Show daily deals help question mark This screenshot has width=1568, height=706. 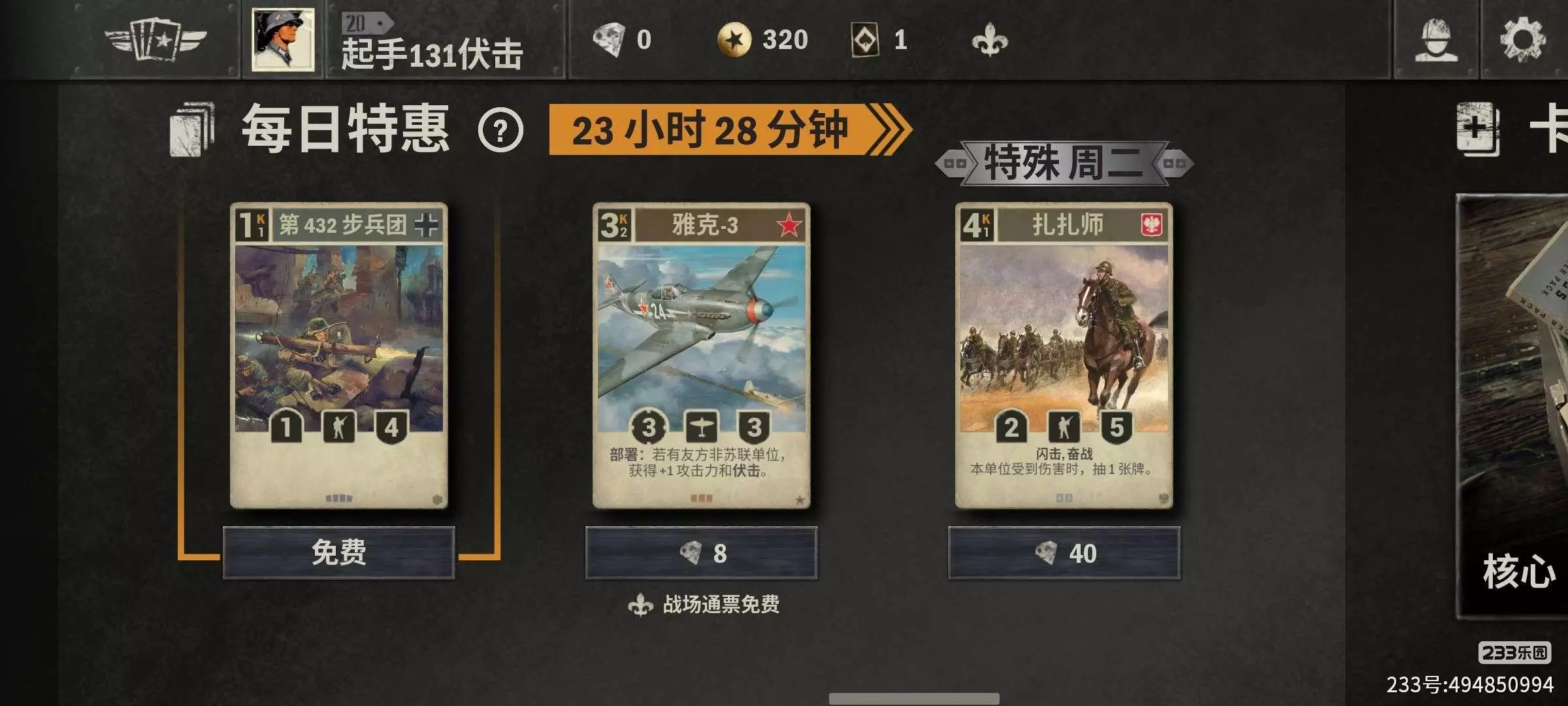(x=500, y=130)
